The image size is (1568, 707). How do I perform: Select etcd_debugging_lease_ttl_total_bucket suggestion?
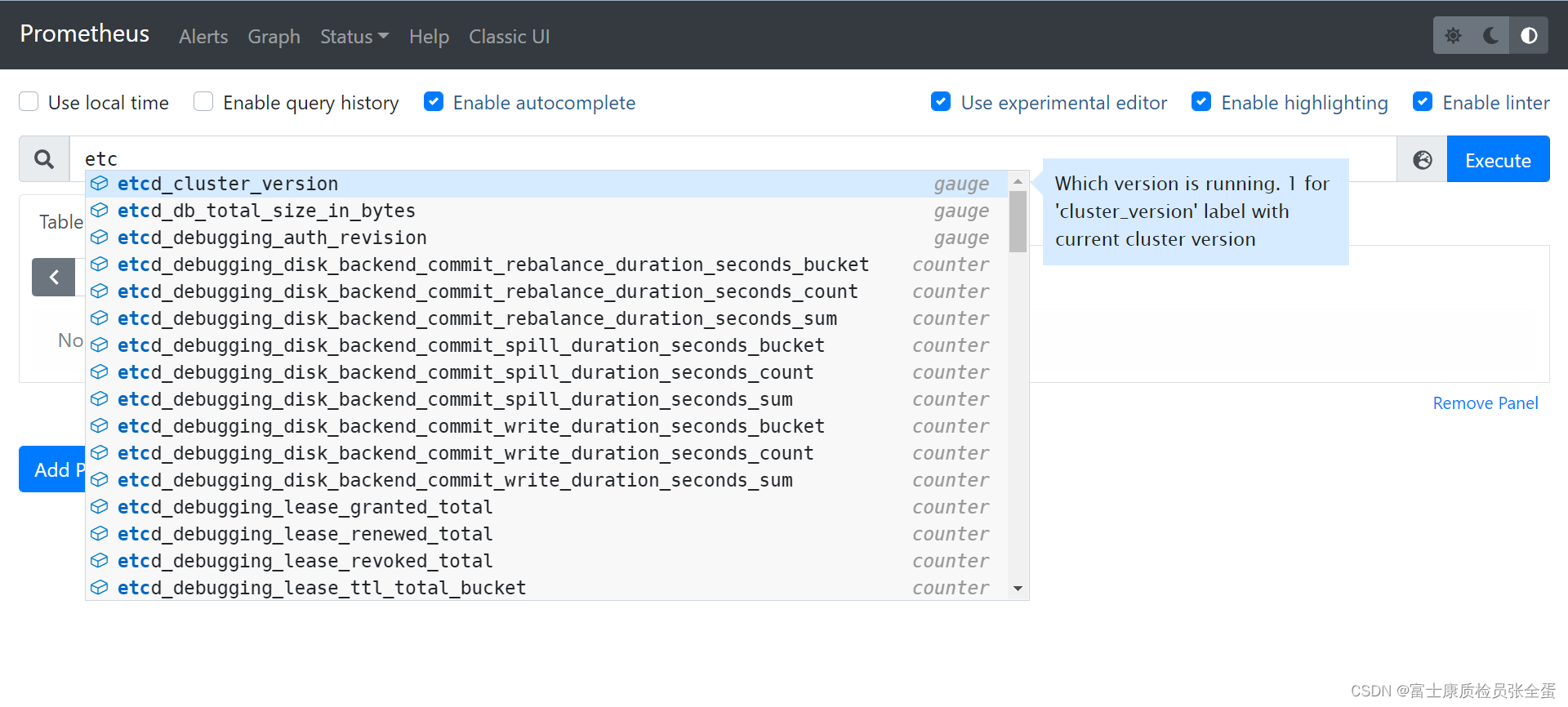(x=546, y=588)
